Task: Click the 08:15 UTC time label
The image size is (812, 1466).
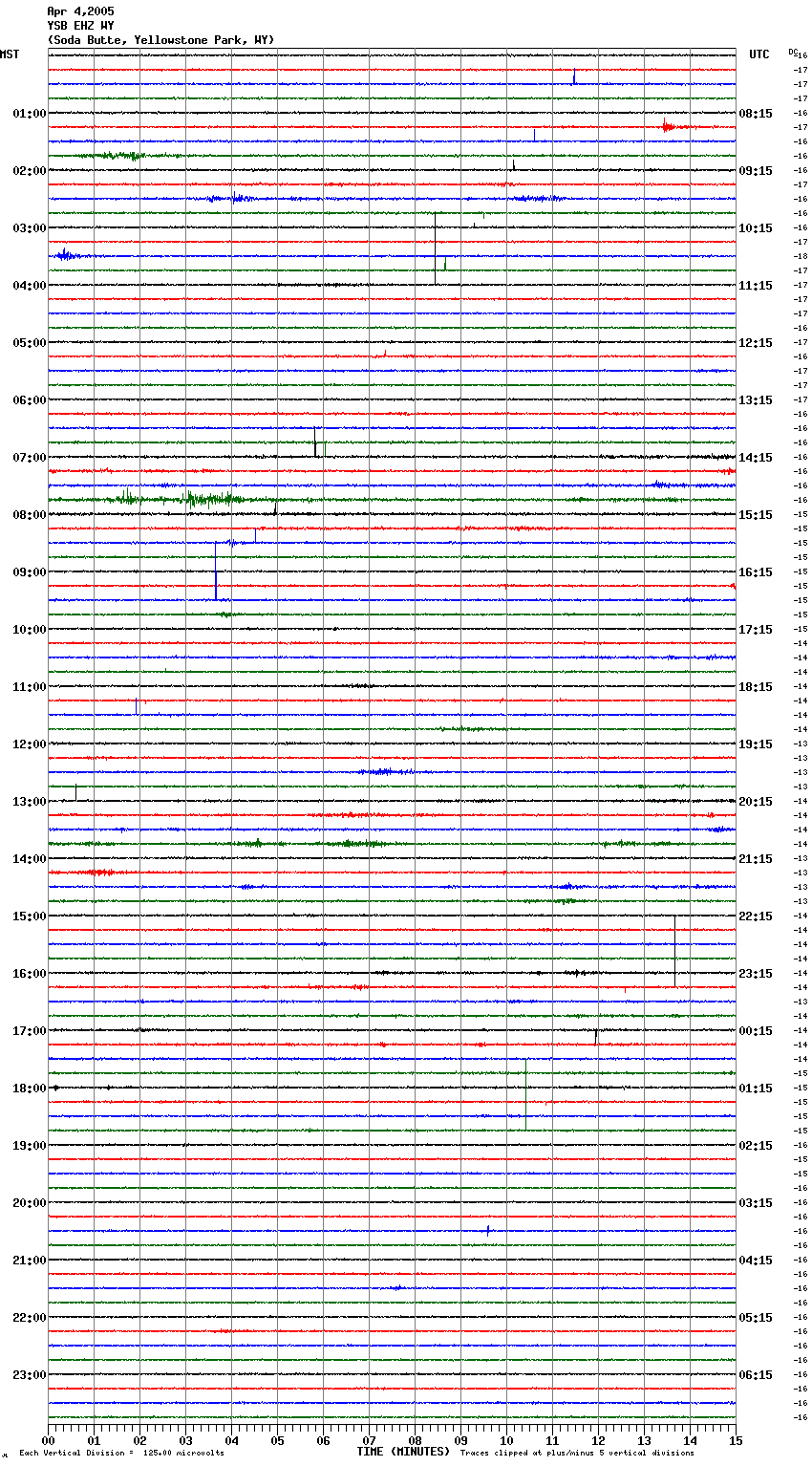Action: [756, 114]
